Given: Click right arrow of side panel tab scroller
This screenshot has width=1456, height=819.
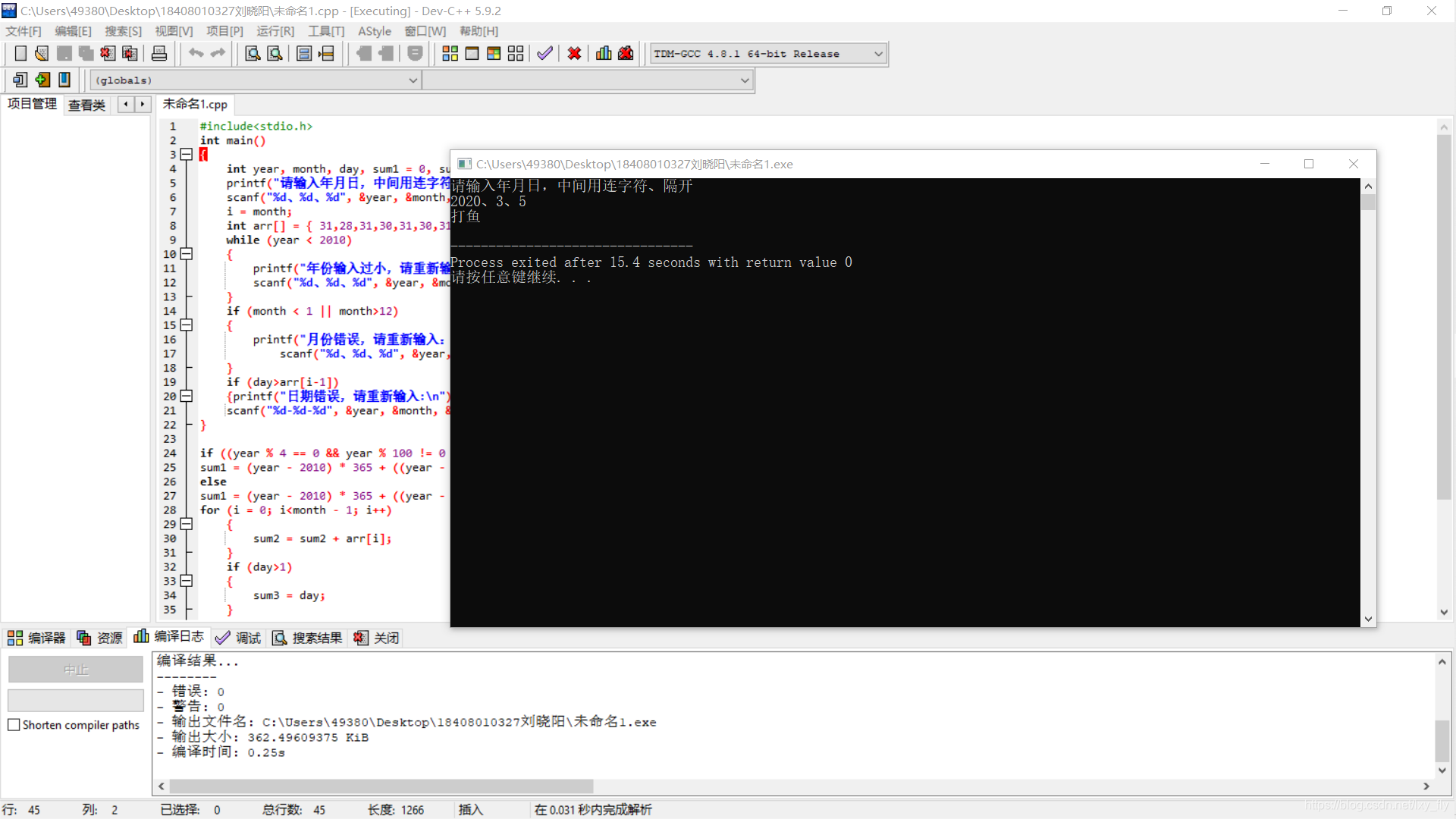Looking at the screenshot, I should coord(143,104).
